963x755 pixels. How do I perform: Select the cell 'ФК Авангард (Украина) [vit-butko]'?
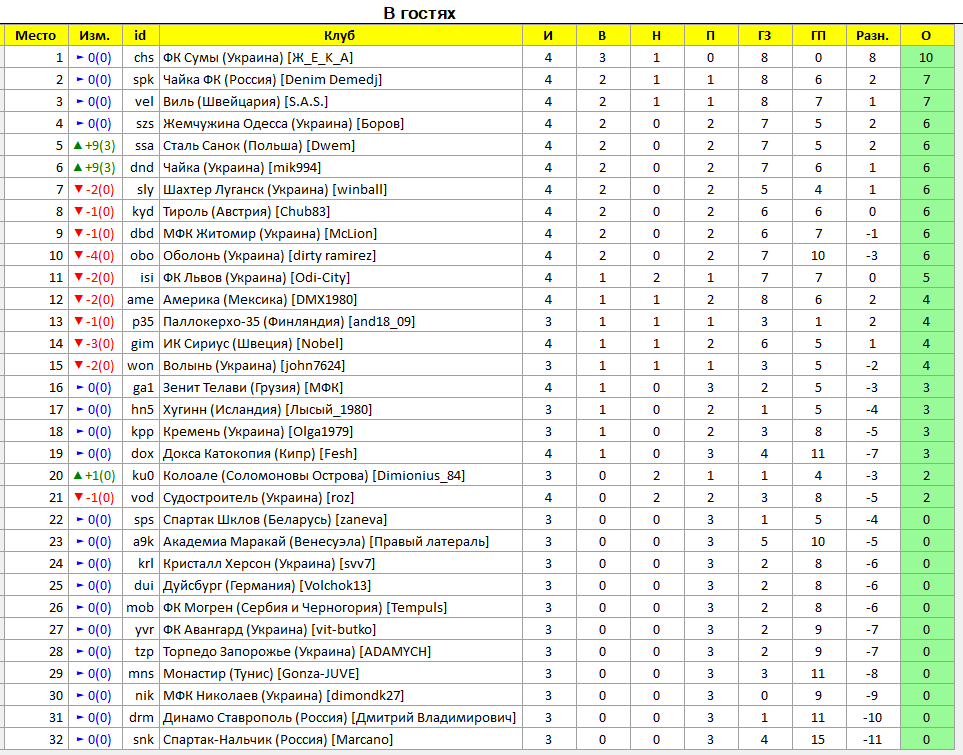point(341,630)
